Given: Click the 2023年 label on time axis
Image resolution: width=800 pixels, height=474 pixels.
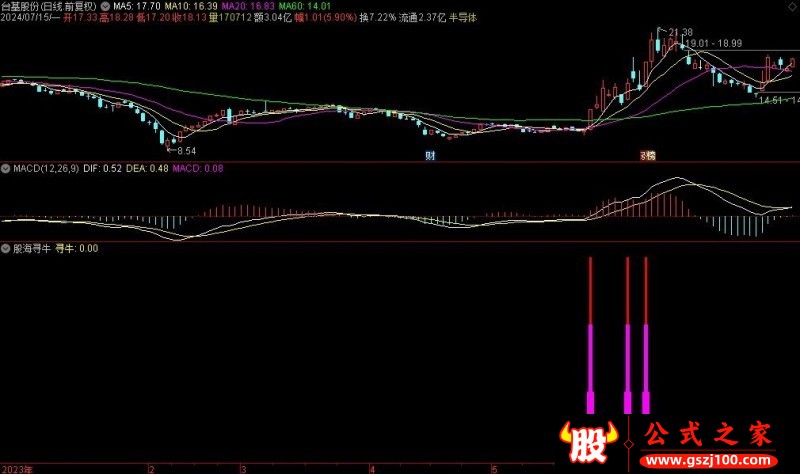Looking at the screenshot, I should pos(18,468).
